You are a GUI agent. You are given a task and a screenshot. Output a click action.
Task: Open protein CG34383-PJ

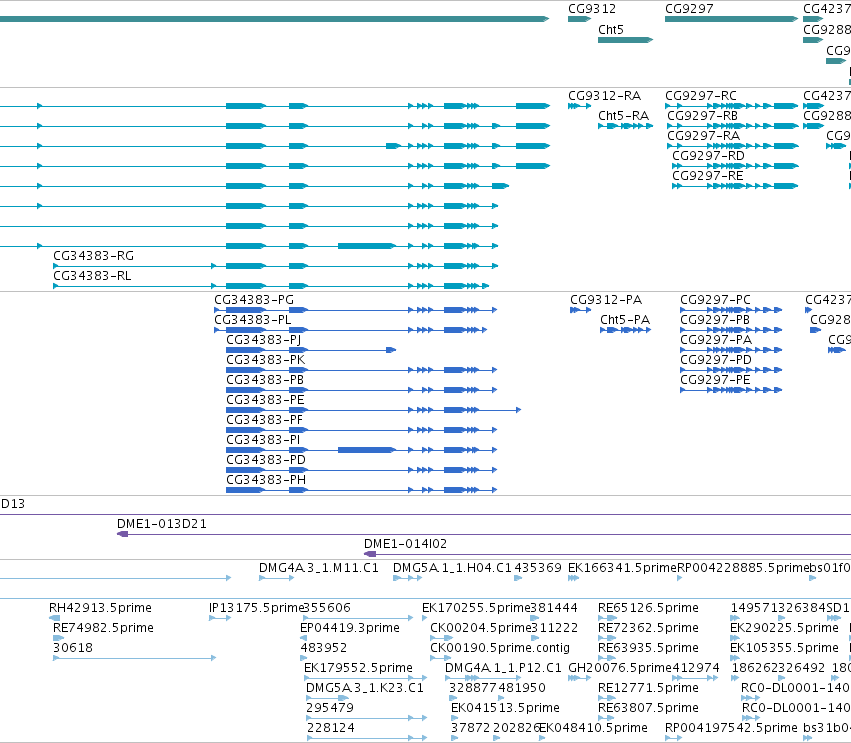(x=263, y=340)
